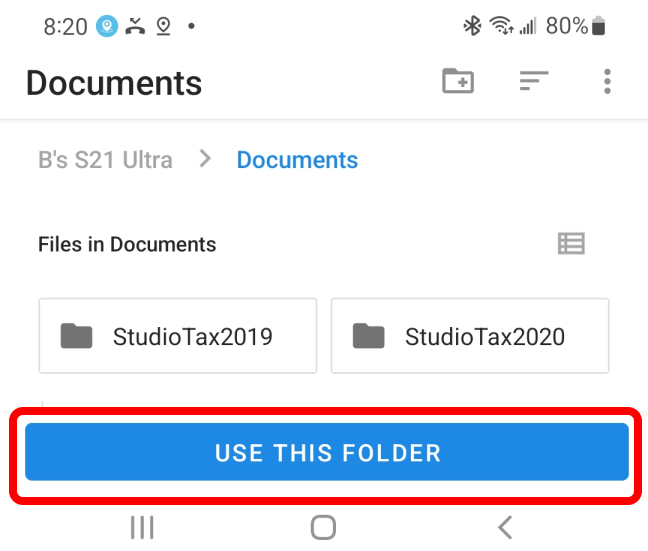Tap the USE THIS FOLDER button
648x551 pixels.
[327, 452]
